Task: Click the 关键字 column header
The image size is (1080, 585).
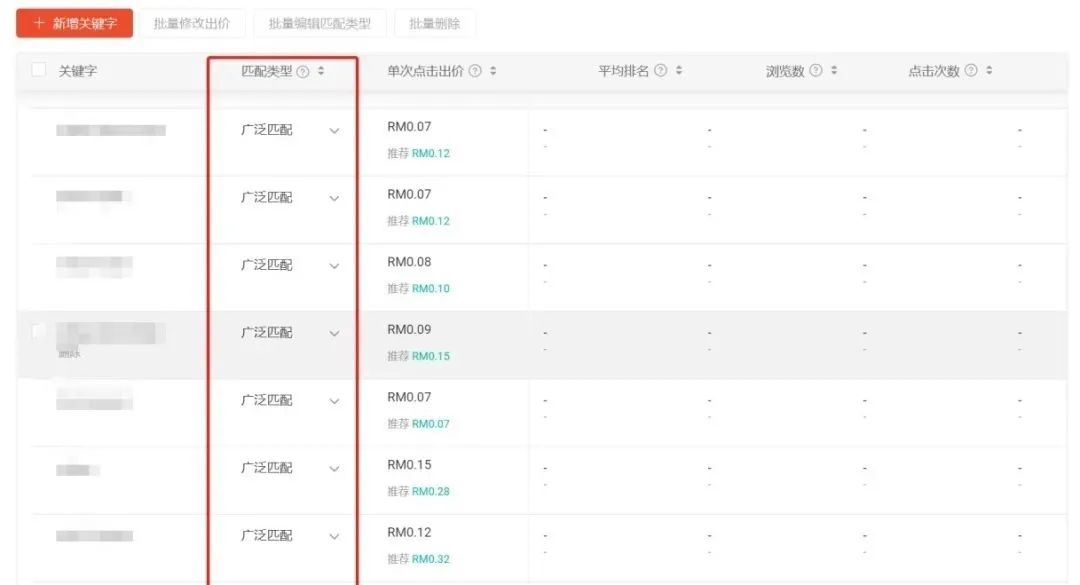Action: pos(77,71)
